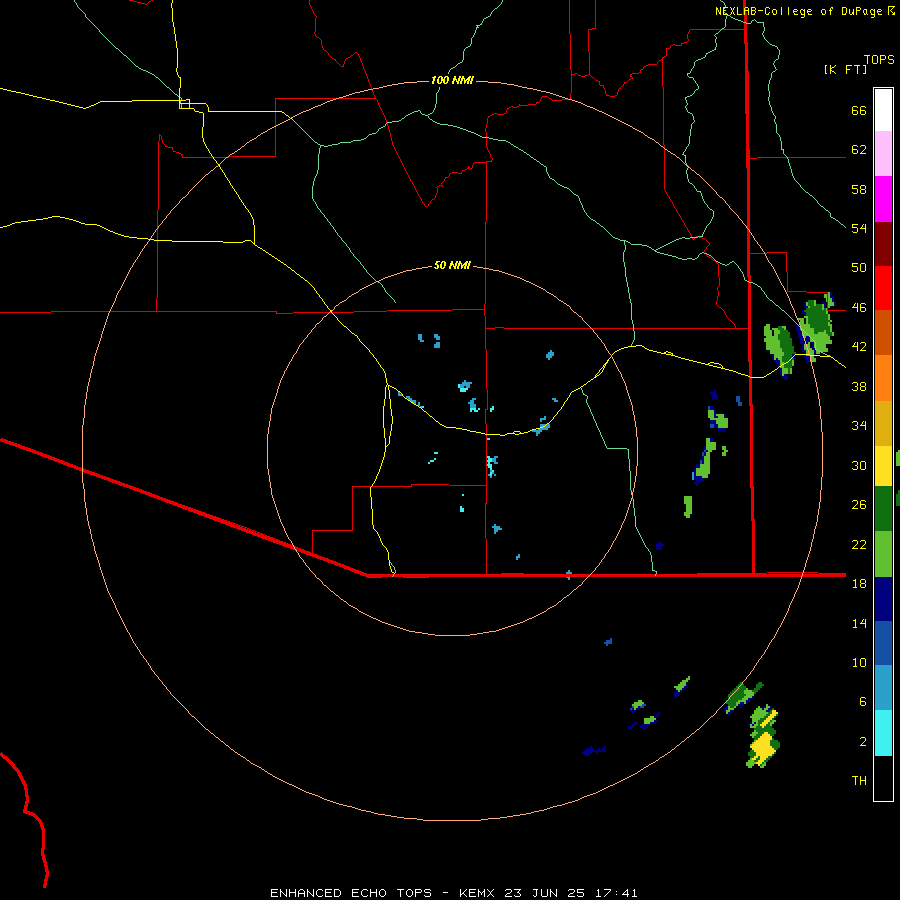
Task: Click the light pink legend swatch
Action: tap(883, 154)
